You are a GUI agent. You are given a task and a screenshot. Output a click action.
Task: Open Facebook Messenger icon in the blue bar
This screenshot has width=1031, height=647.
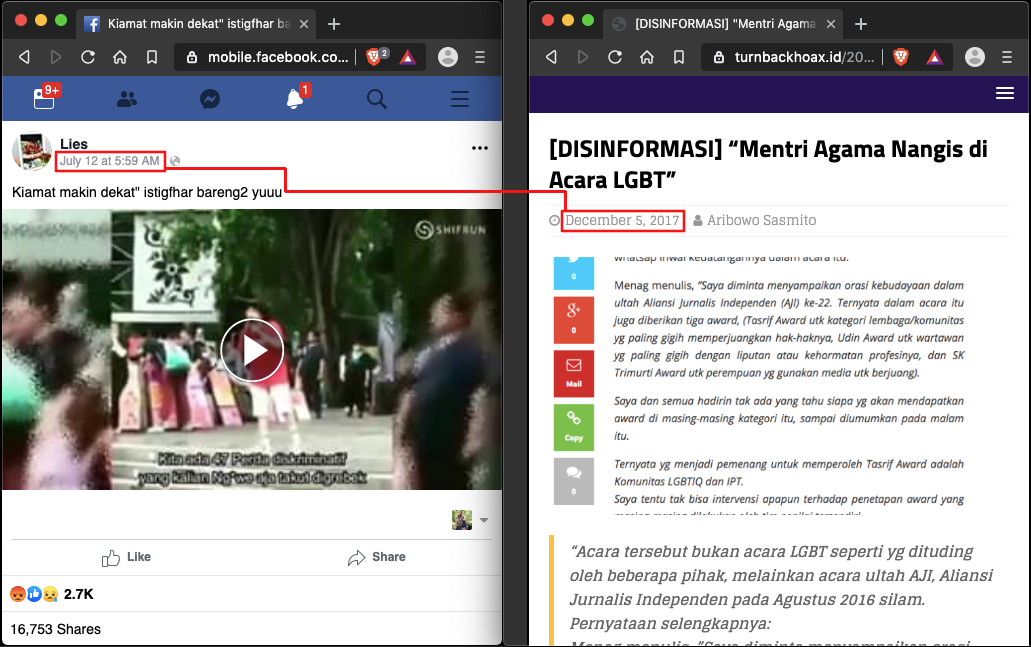[x=209, y=99]
